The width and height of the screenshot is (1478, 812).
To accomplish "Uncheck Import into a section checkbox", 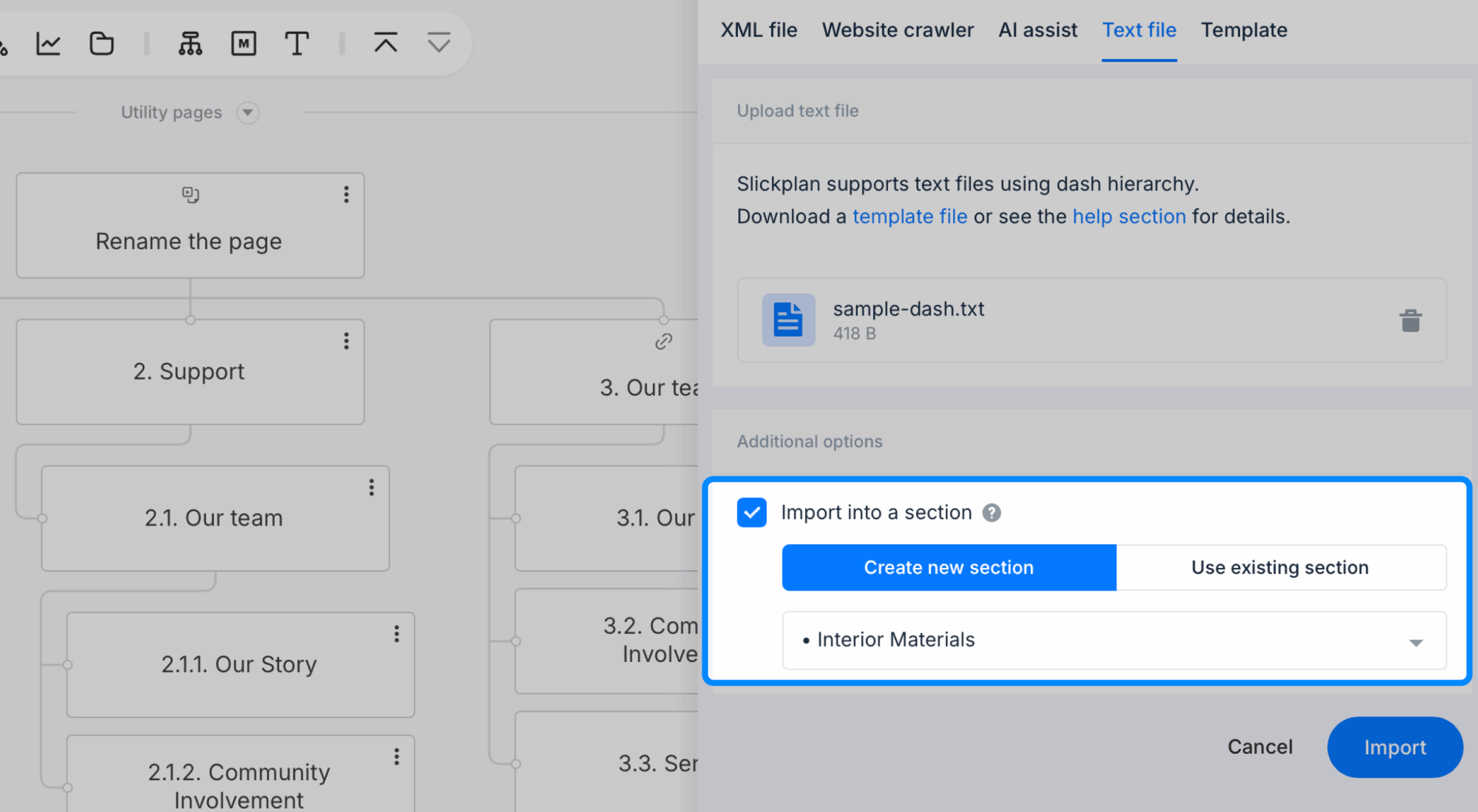I will click(752, 512).
